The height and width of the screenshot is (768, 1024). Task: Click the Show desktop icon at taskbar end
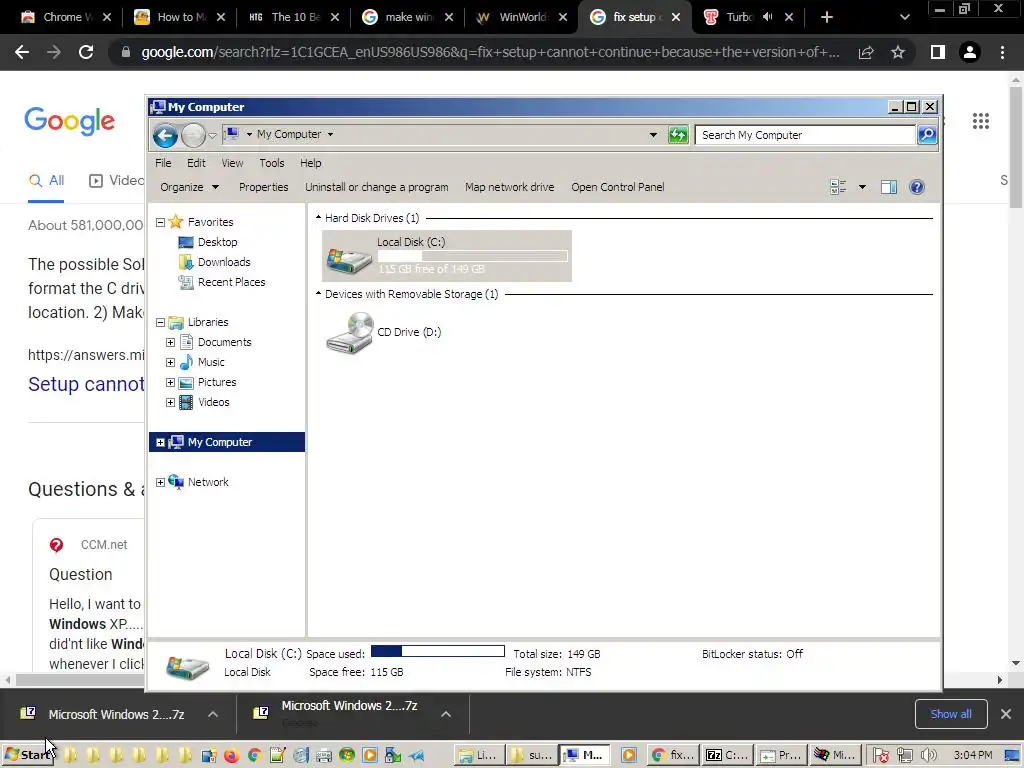[1013, 756]
